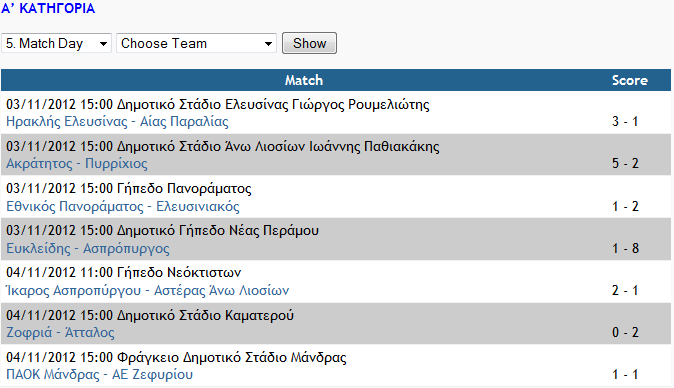The image size is (674, 388).
Task: Click the Match Day dropdown arrow
Action: click(103, 44)
